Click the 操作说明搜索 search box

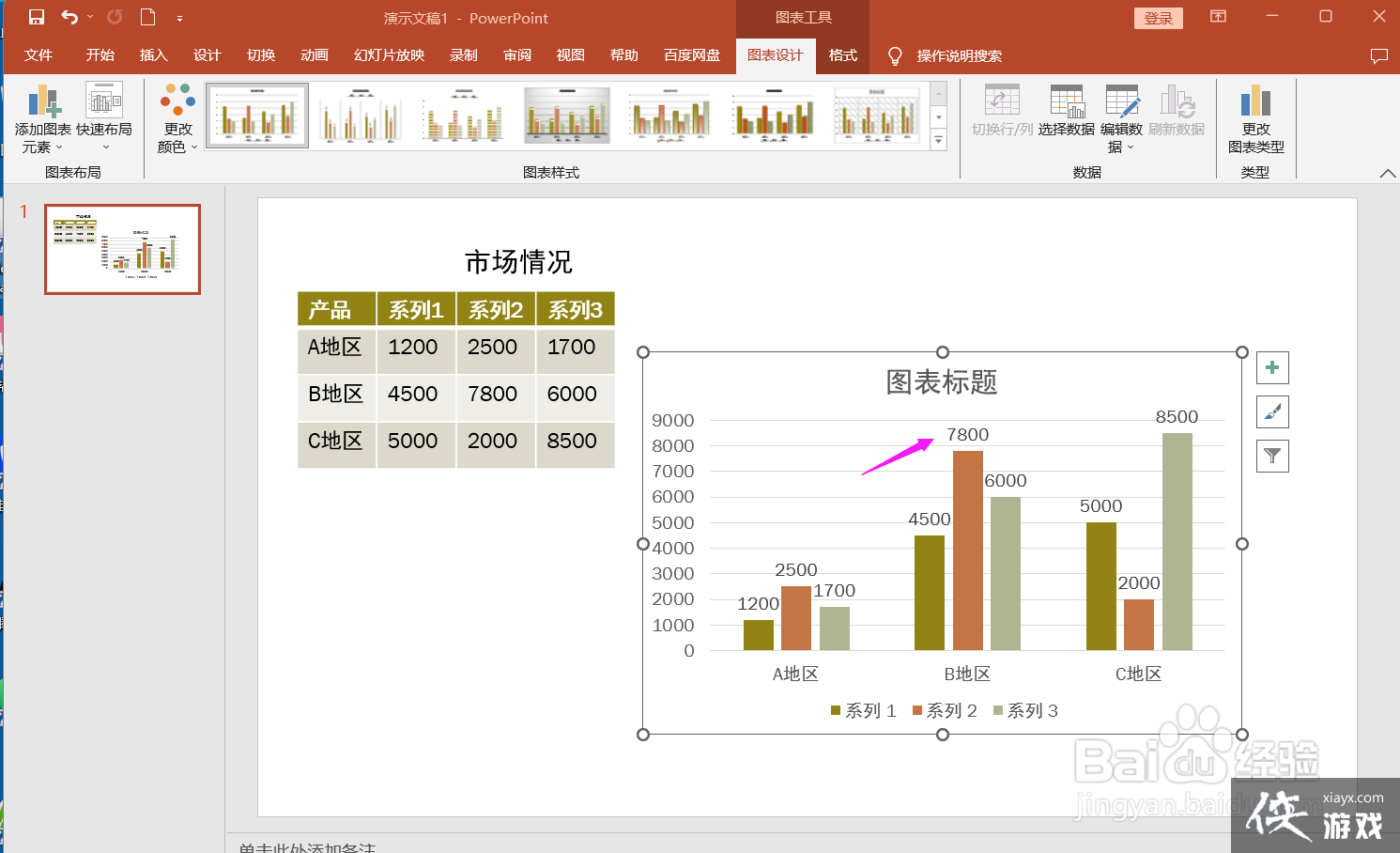[x=960, y=56]
